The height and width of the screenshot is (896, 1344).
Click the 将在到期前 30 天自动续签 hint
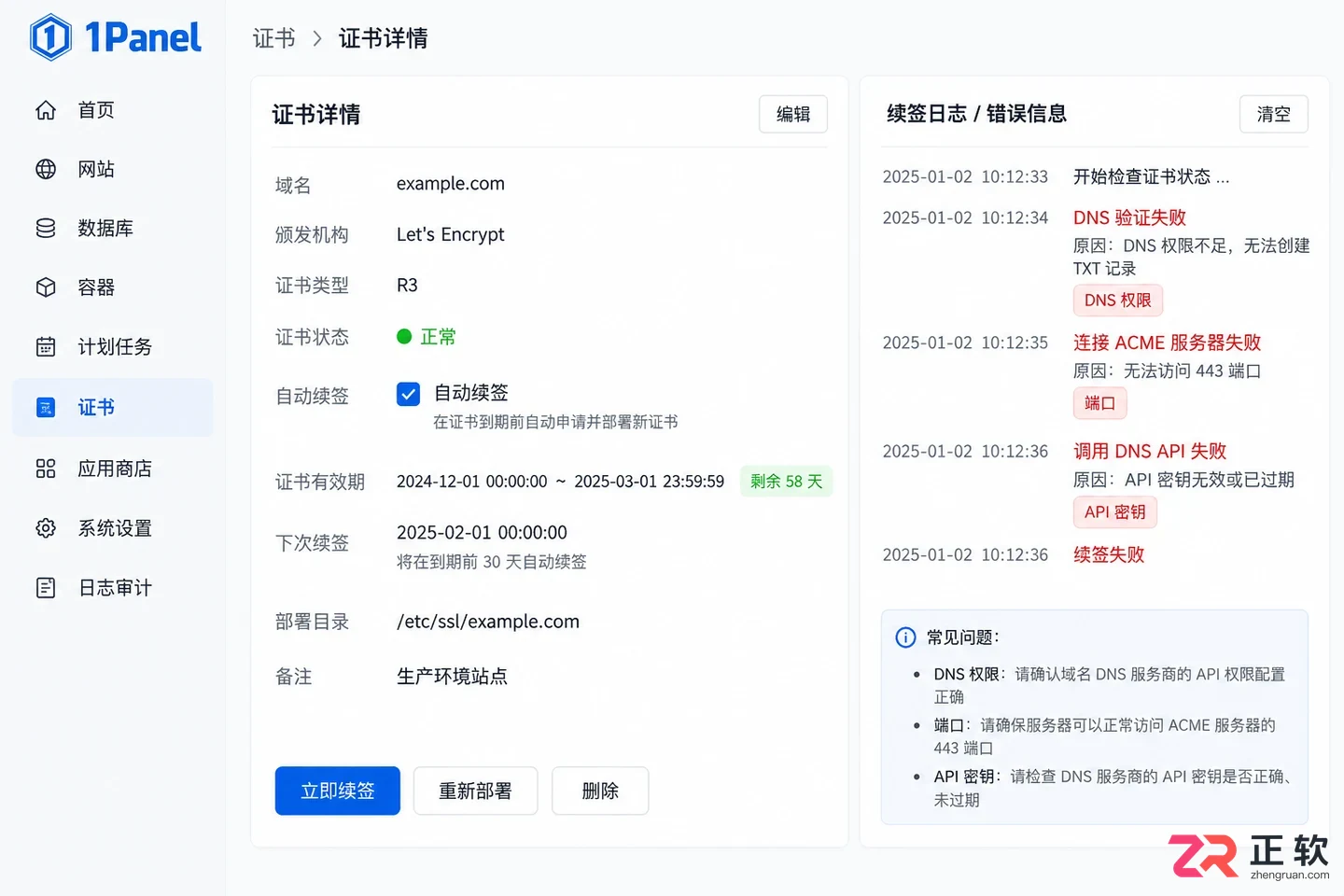coord(492,562)
